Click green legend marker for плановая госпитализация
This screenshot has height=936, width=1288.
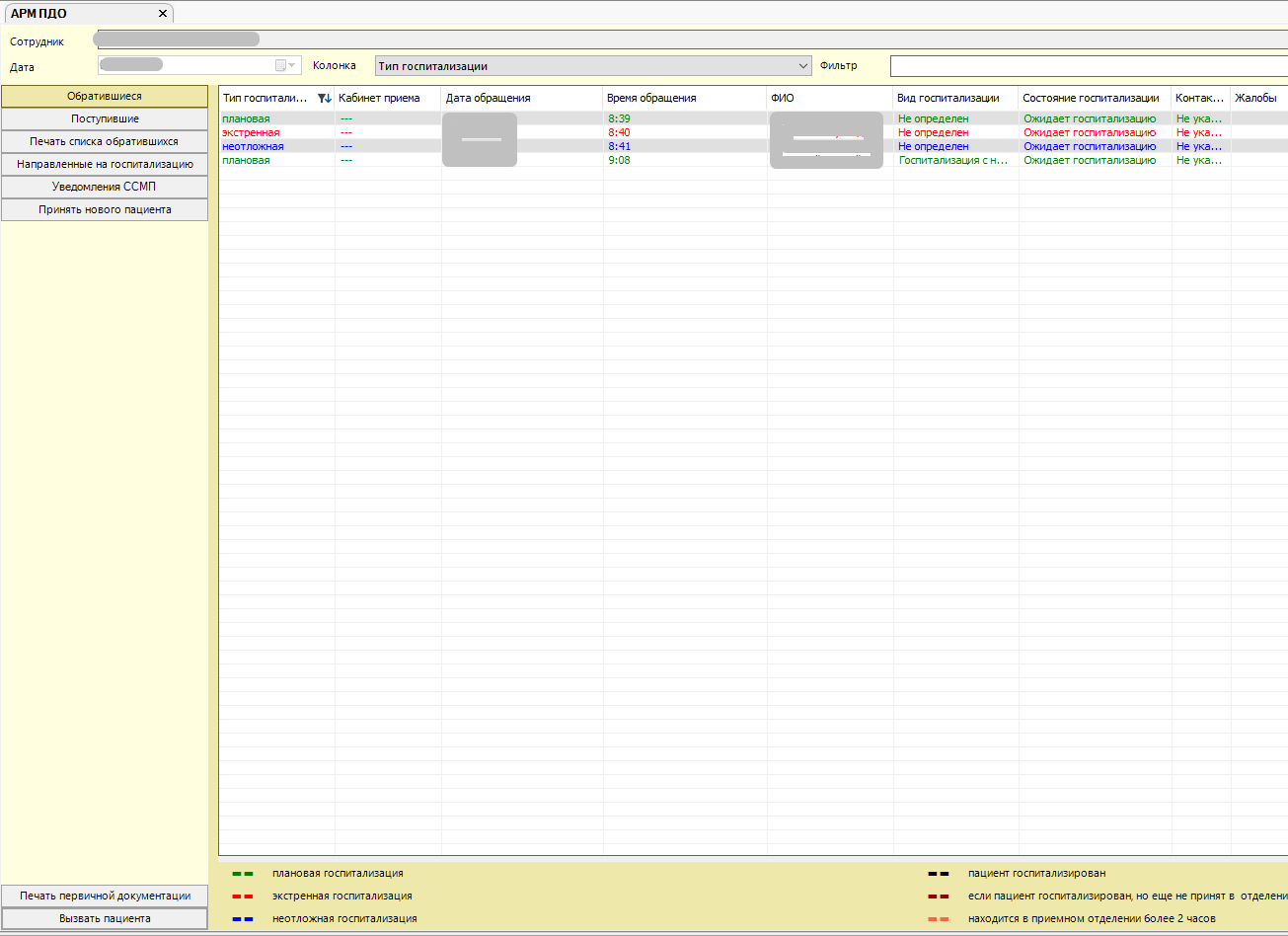point(243,874)
